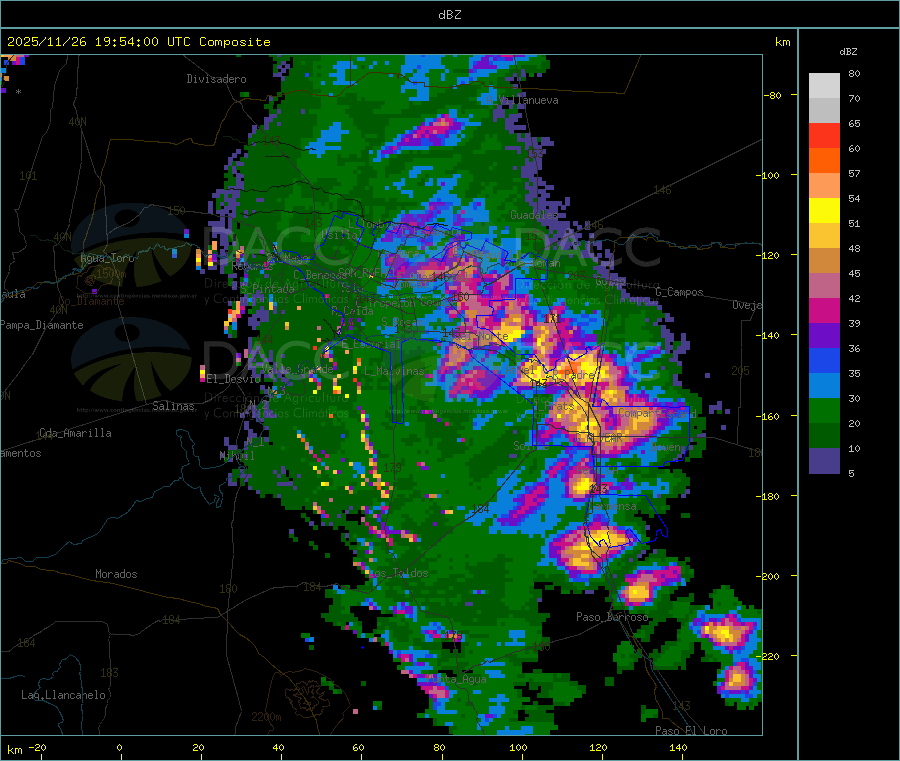Select the brown 48 dBZ color swatch
Image resolution: width=900 pixels, height=761 pixels.
click(824, 261)
